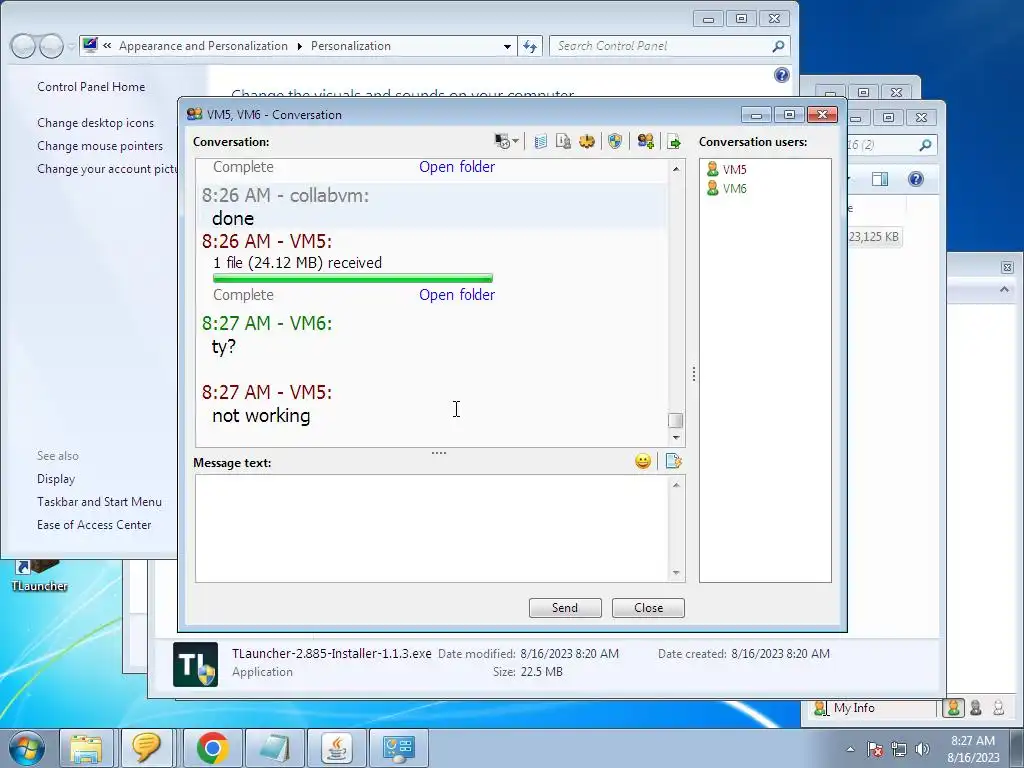Click the Windows shield toolbar icon
Screen dimensions: 1024x768
pos(615,141)
